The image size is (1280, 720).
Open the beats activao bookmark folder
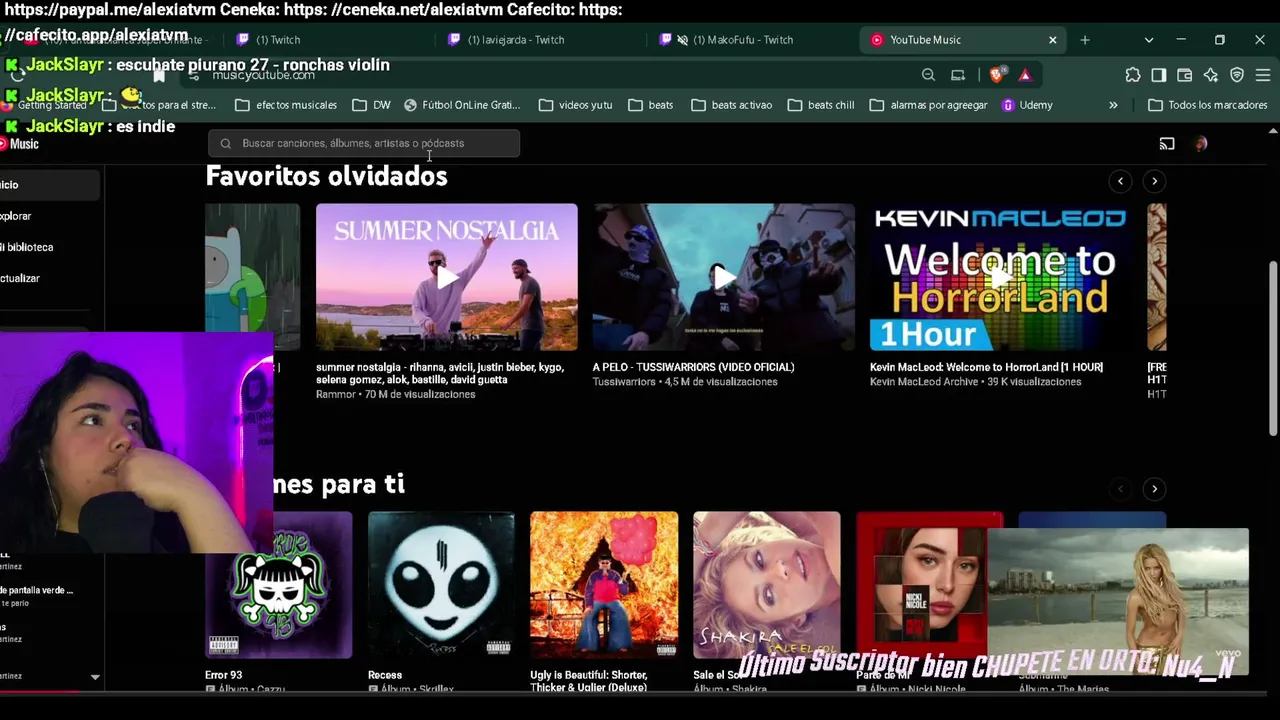pos(731,105)
